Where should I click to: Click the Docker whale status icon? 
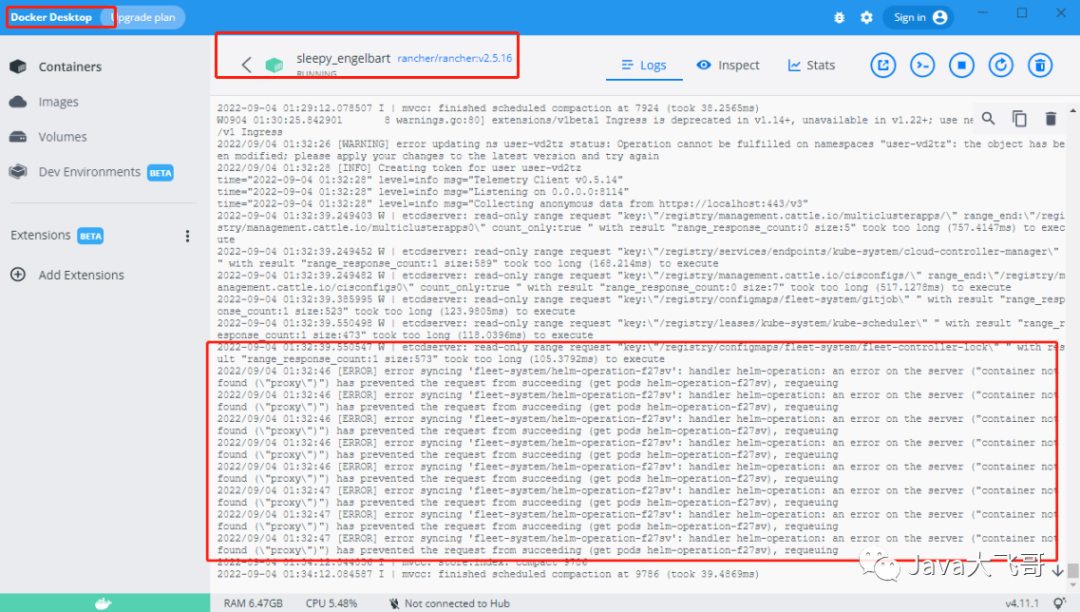tap(103, 604)
